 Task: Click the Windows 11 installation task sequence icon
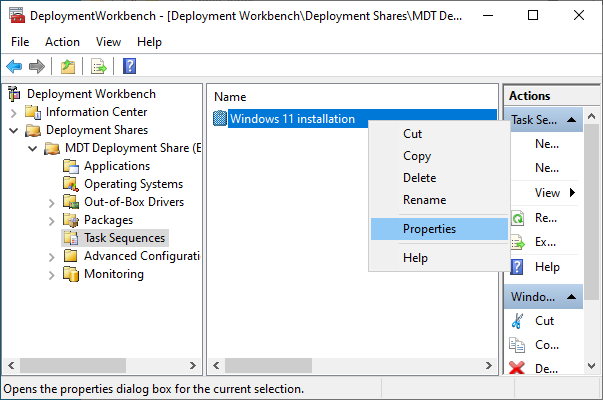pyautogui.click(x=220, y=118)
